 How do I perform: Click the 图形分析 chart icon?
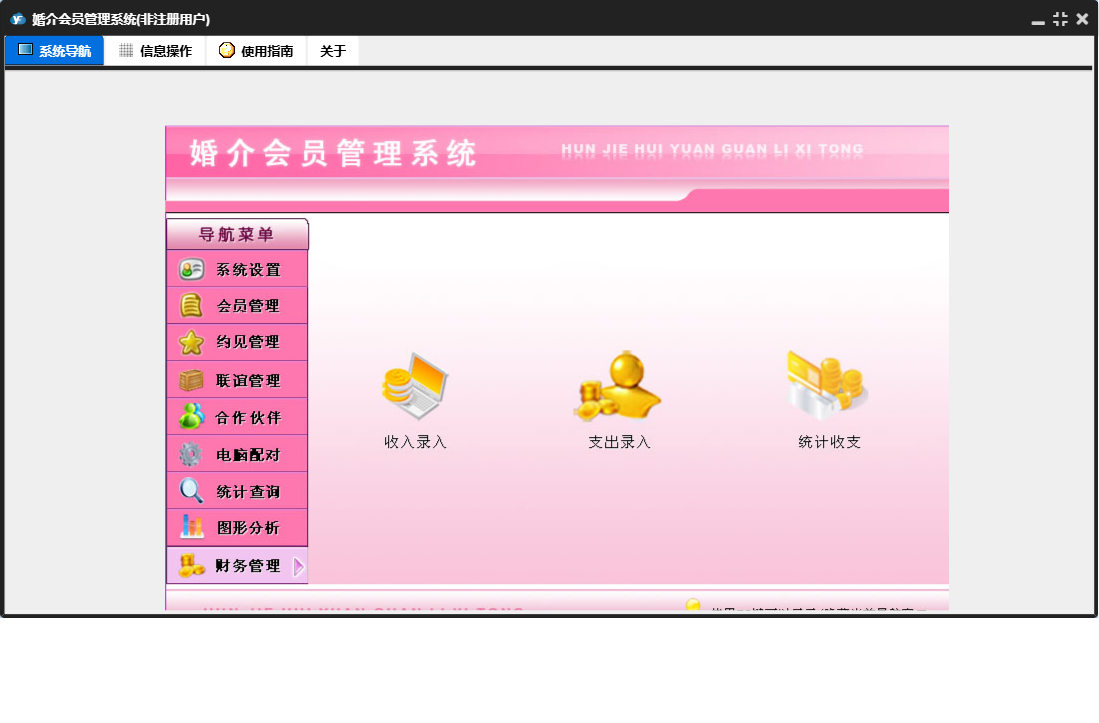coord(191,527)
